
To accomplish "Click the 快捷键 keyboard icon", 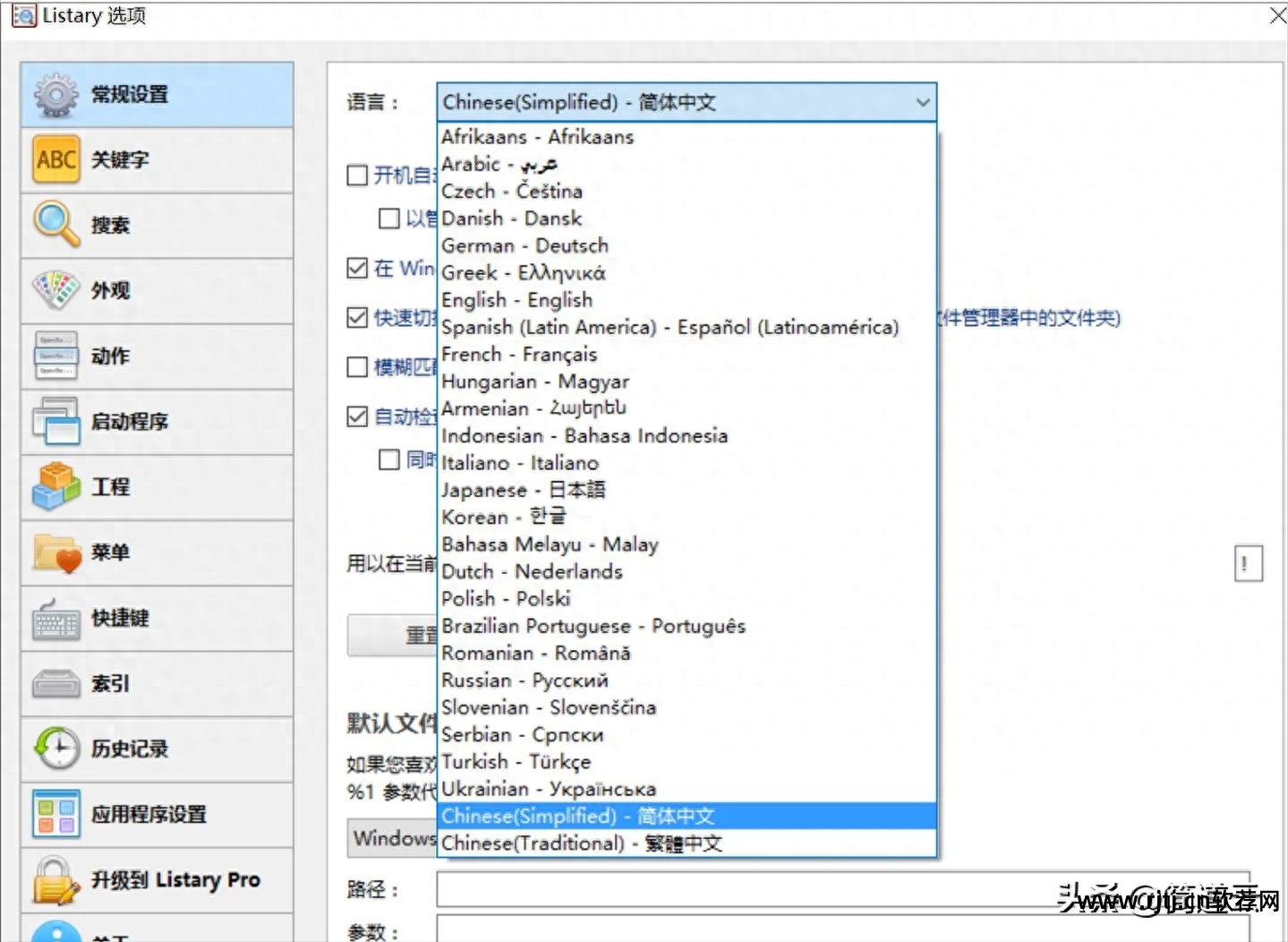I will (x=56, y=618).
